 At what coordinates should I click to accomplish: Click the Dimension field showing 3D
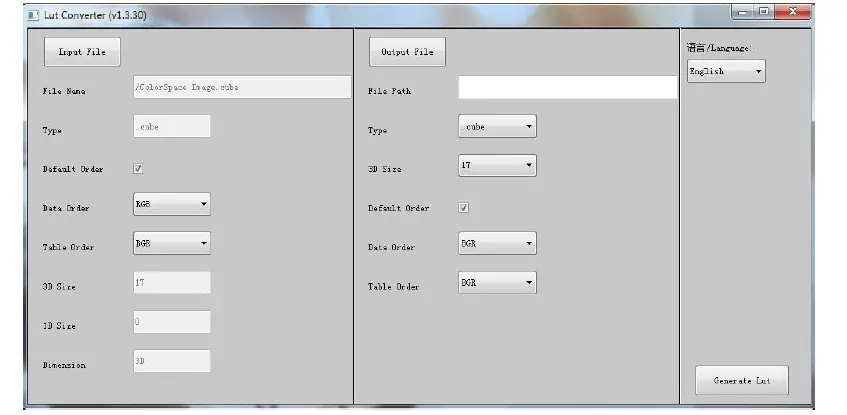click(x=172, y=361)
